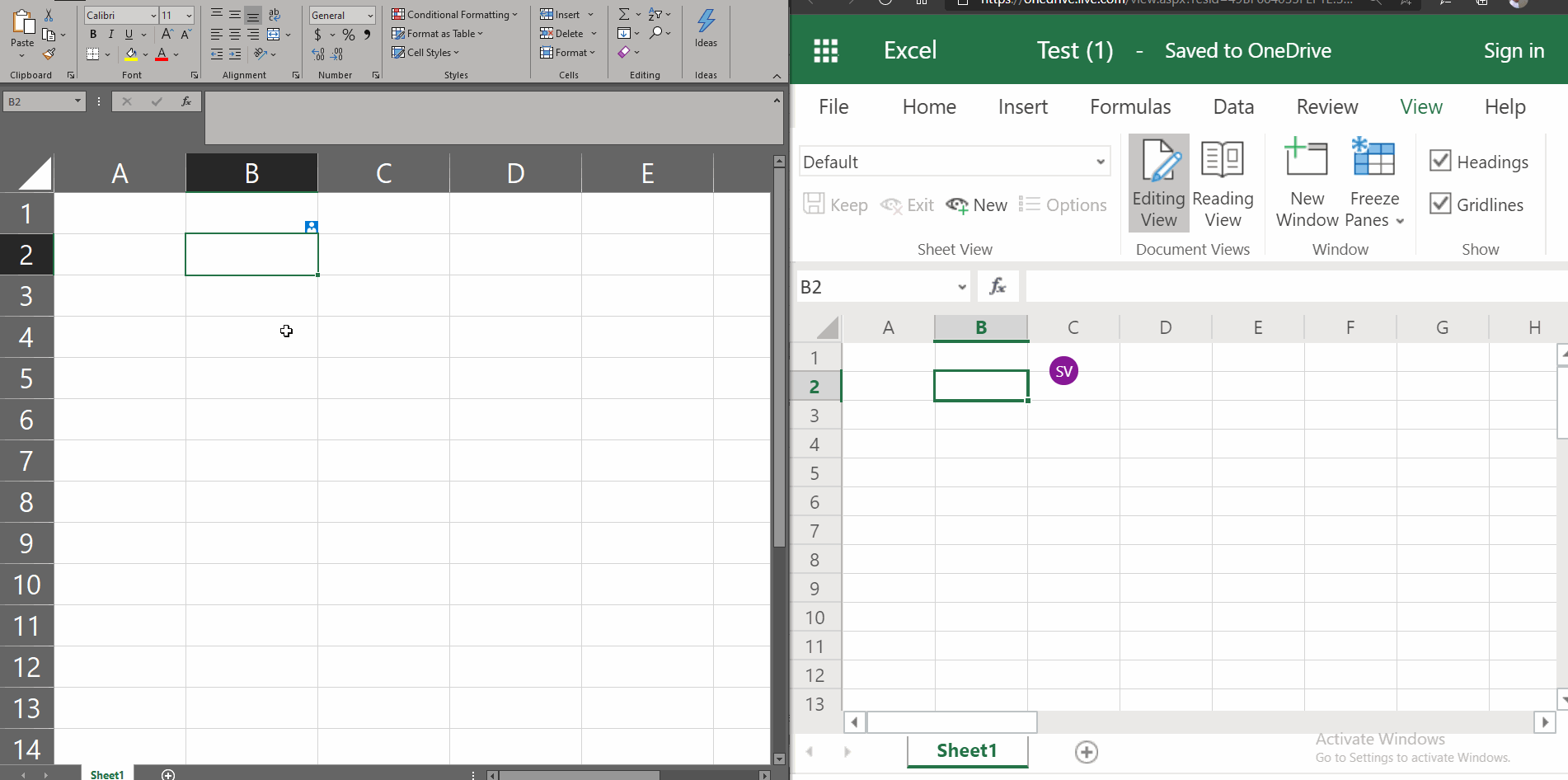The width and height of the screenshot is (1568, 780).
Task: Toggle Center horizontal alignment
Action: [235, 35]
